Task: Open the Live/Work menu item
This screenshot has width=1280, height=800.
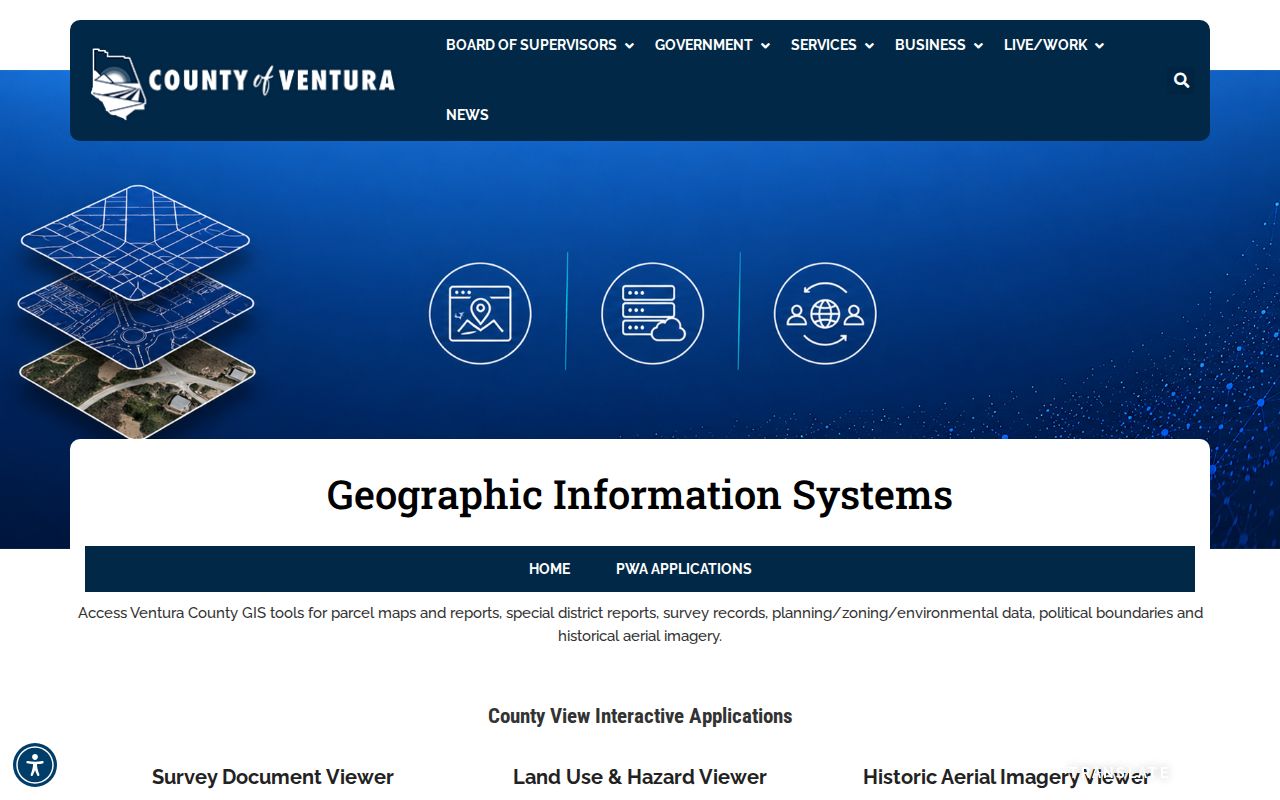Action: (x=1045, y=45)
